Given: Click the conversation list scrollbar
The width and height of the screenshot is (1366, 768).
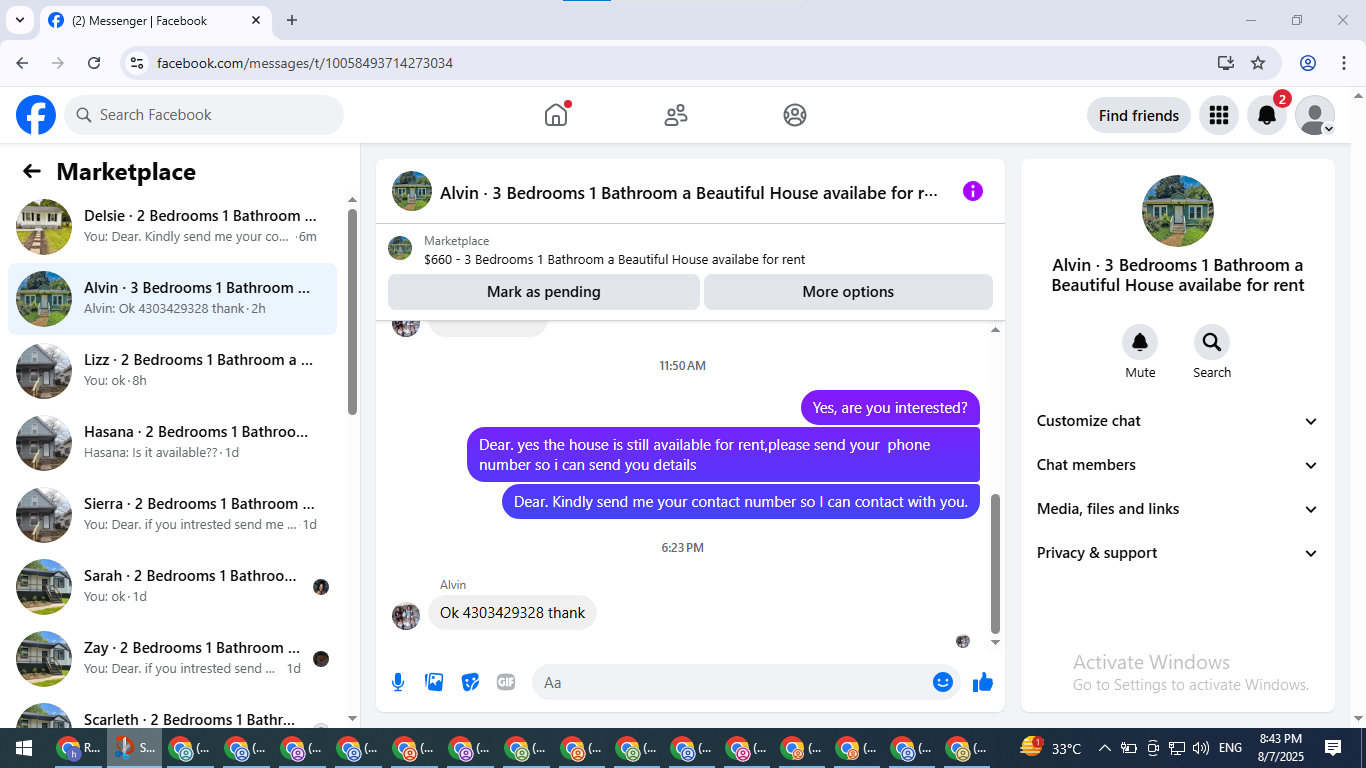Looking at the screenshot, I should pyautogui.click(x=352, y=310).
